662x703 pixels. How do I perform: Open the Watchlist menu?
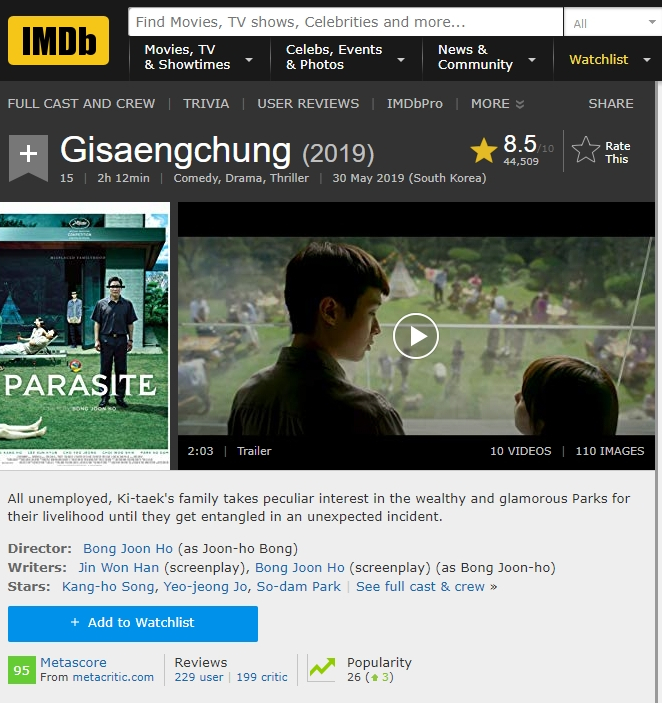tap(608, 60)
